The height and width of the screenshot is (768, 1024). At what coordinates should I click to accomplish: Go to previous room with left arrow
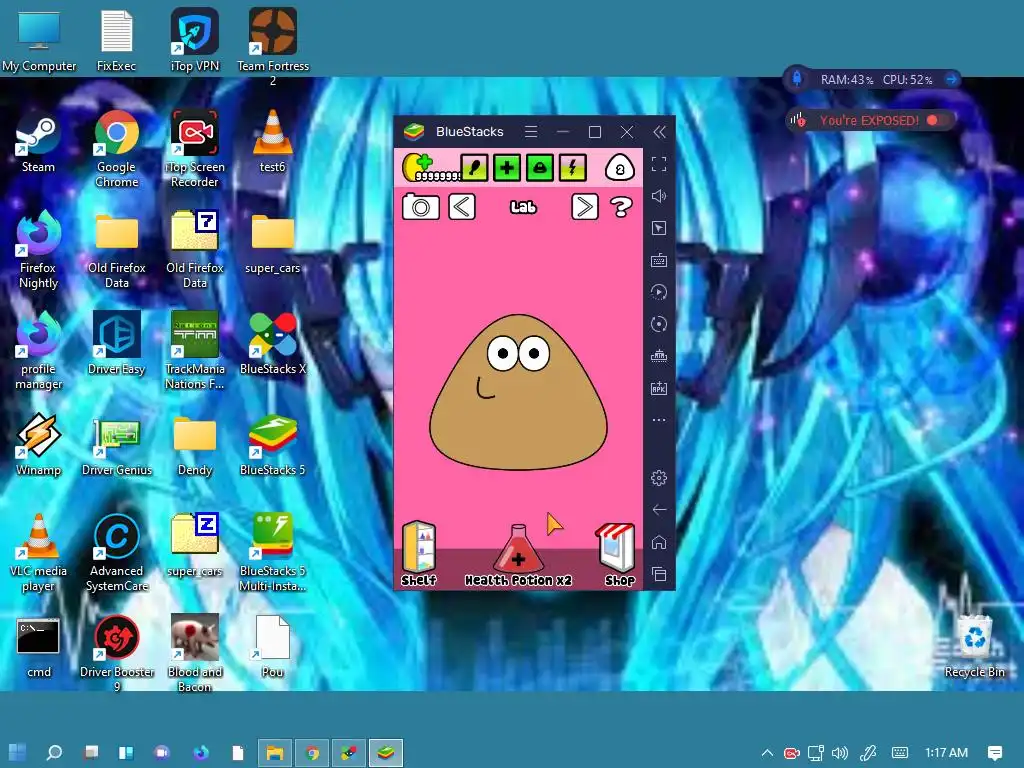point(462,207)
